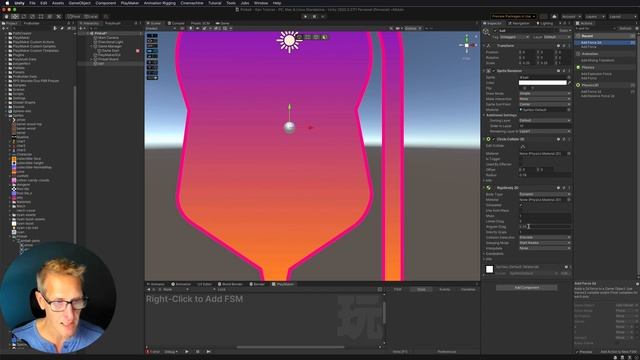The width and height of the screenshot is (640, 360).
Task: Select the Move tool in the toolbar
Action: pyautogui.click(x=15, y=17)
